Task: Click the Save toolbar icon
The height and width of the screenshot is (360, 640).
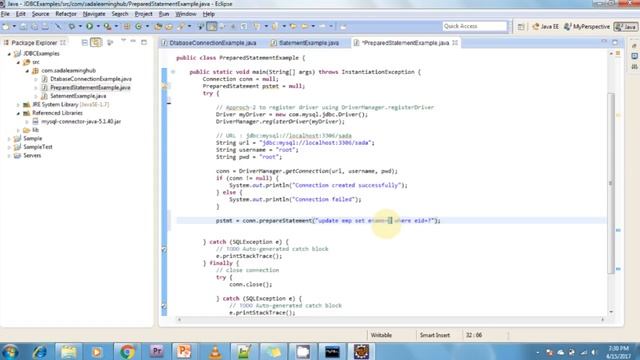Action: [23, 26]
